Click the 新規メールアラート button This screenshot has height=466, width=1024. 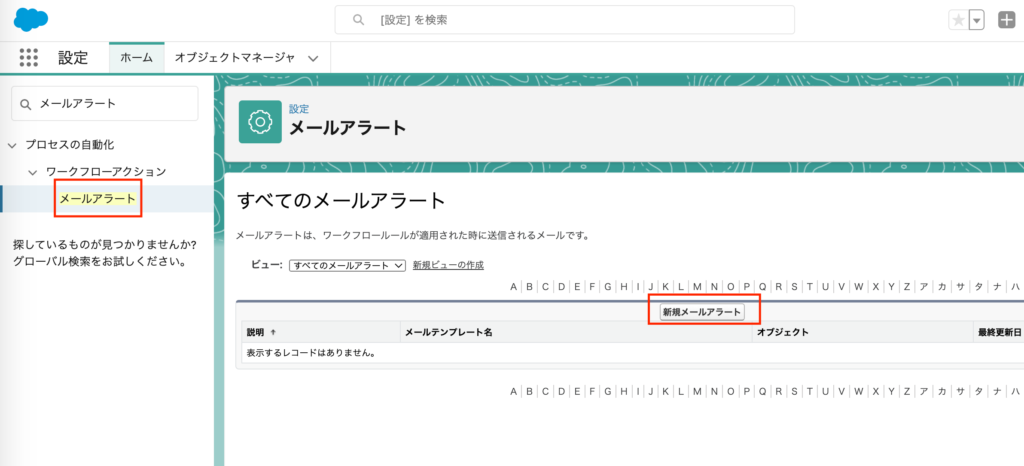pyautogui.click(x=703, y=312)
